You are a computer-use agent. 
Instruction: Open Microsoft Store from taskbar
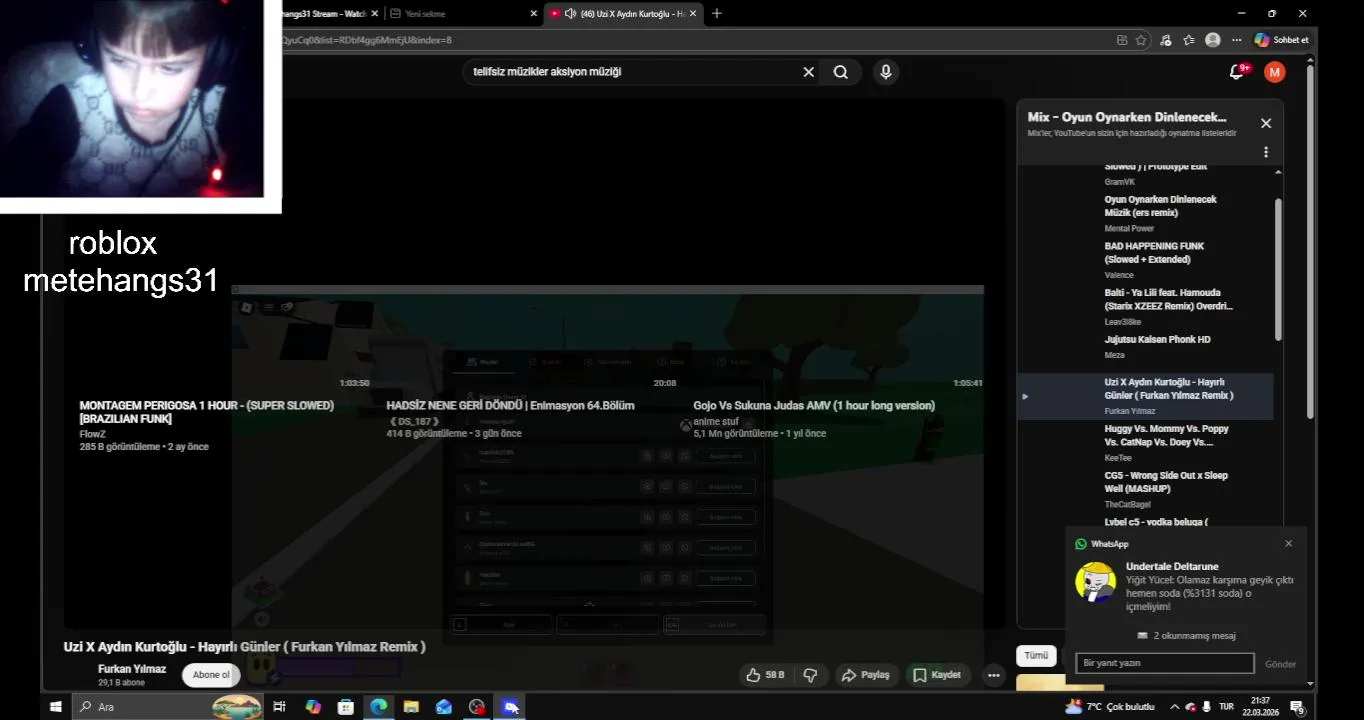(x=346, y=707)
